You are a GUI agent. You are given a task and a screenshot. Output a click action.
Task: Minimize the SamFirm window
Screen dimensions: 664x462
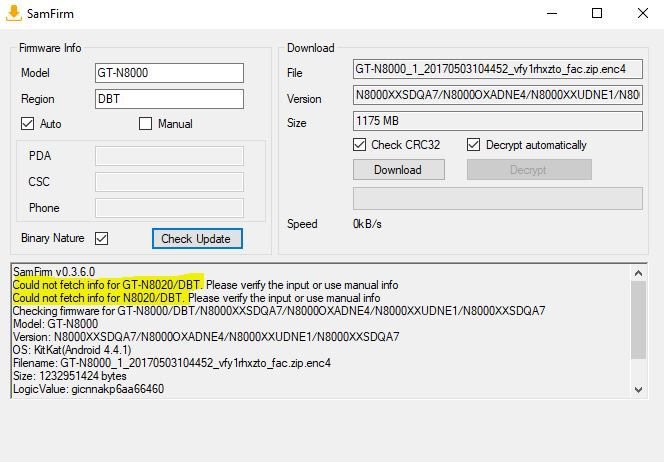tap(552, 13)
